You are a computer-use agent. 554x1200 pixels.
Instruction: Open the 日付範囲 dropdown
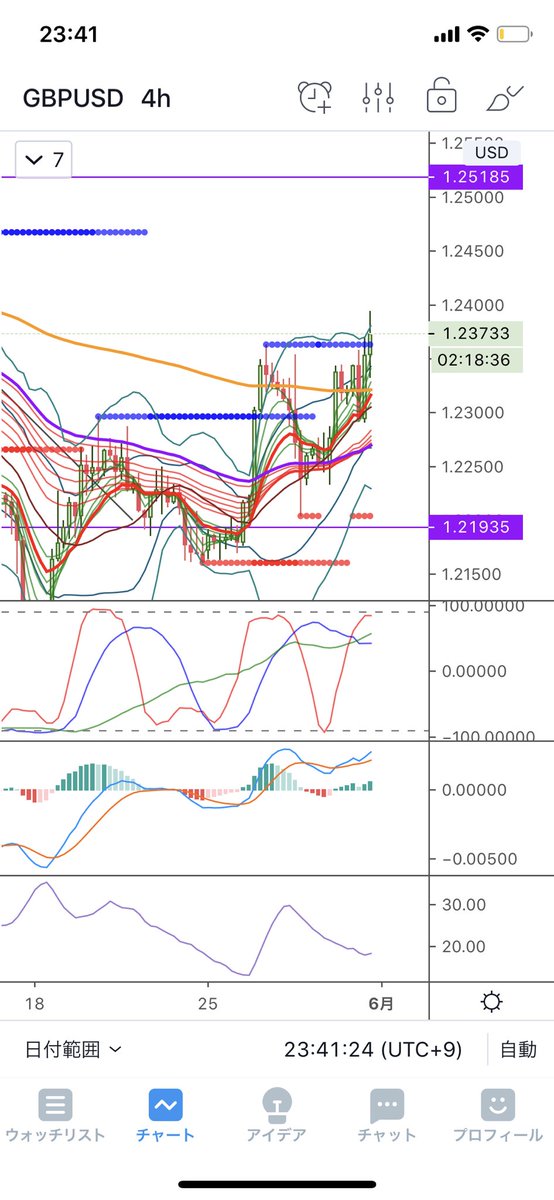[x=74, y=1049]
